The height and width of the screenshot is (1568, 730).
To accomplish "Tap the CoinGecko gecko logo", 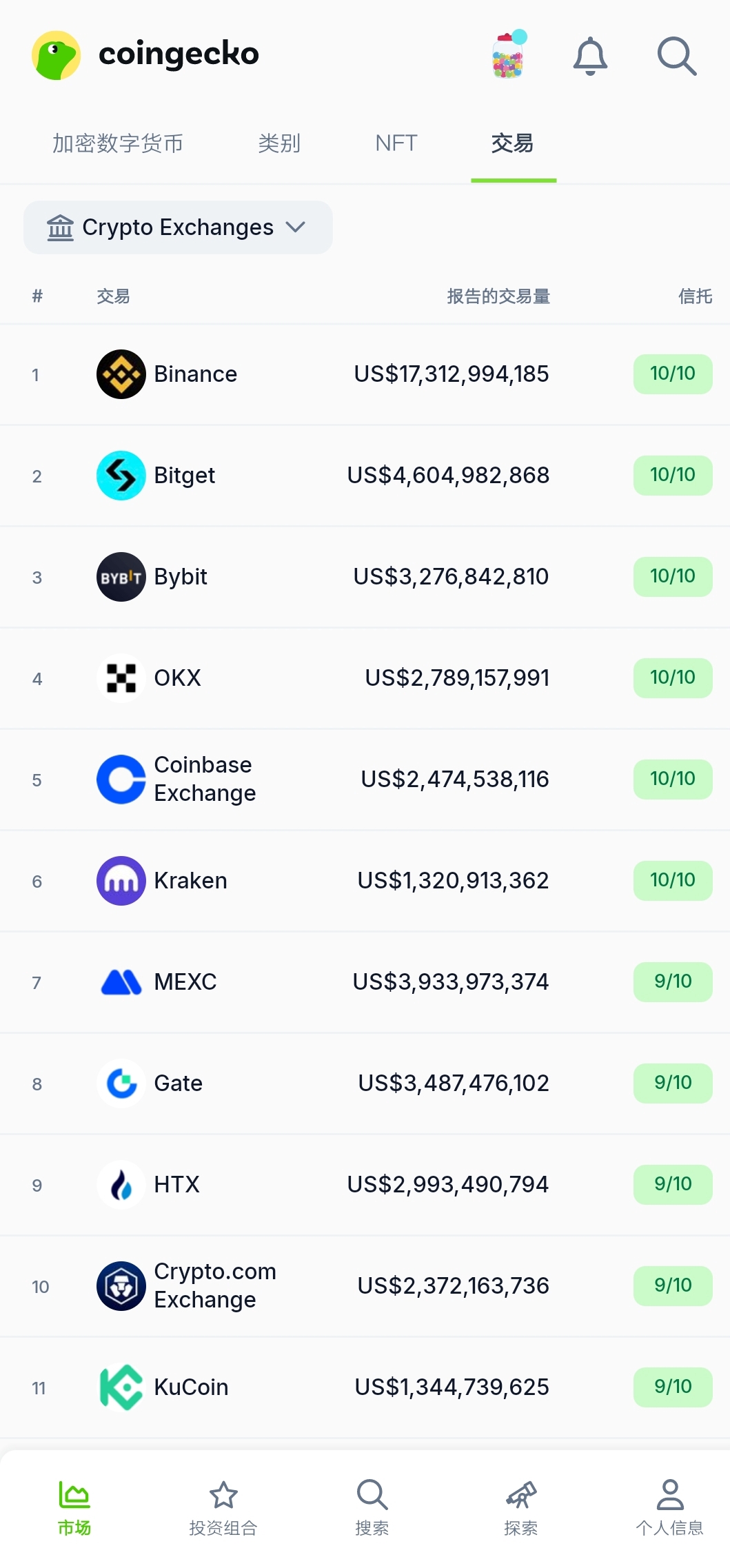I will pyautogui.click(x=57, y=55).
